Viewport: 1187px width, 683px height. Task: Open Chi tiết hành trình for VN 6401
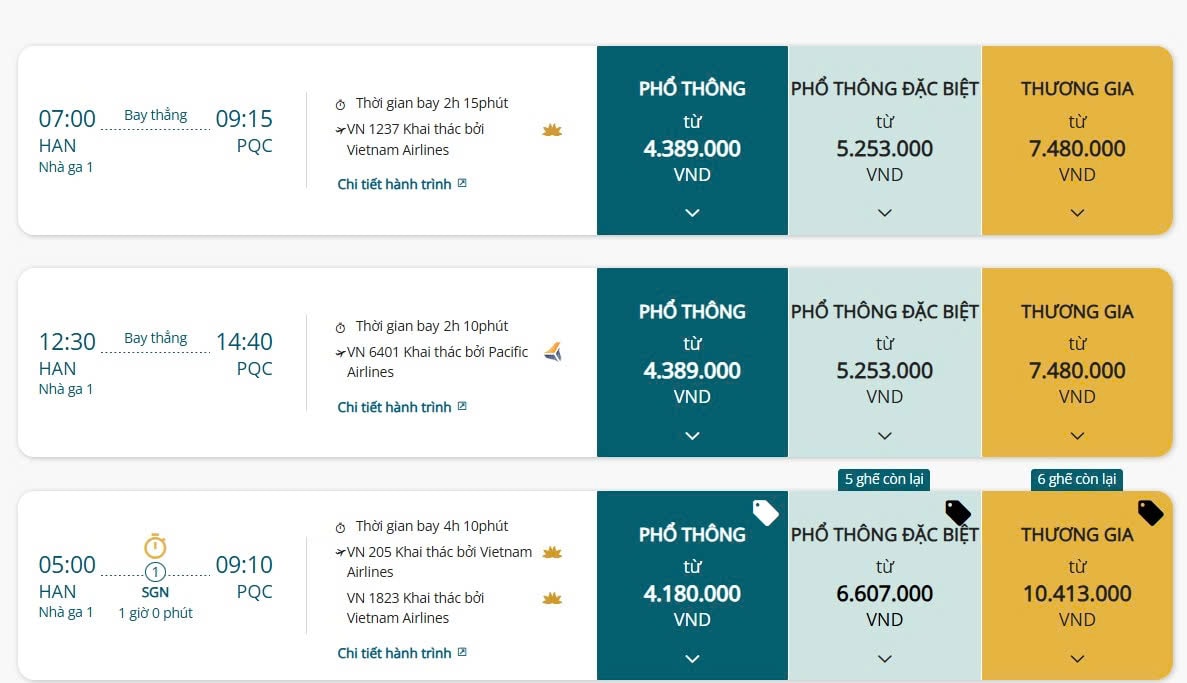tap(401, 407)
